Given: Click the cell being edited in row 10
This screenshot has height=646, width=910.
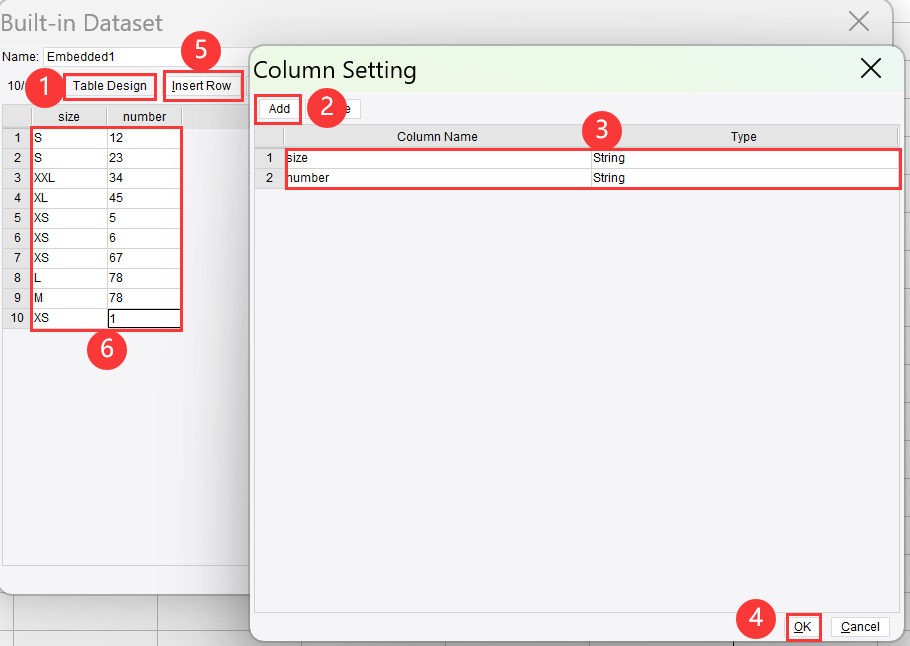Looking at the screenshot, I should click(x=144, y=317).
